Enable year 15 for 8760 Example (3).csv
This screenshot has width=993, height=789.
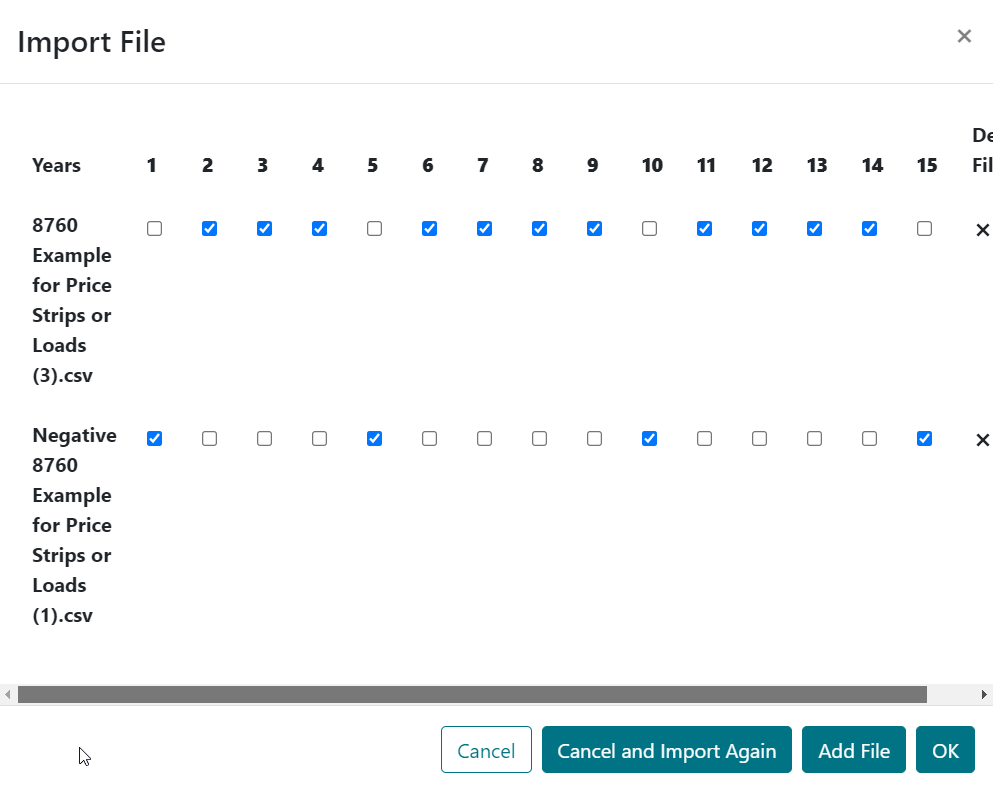(x=924, y=228)
